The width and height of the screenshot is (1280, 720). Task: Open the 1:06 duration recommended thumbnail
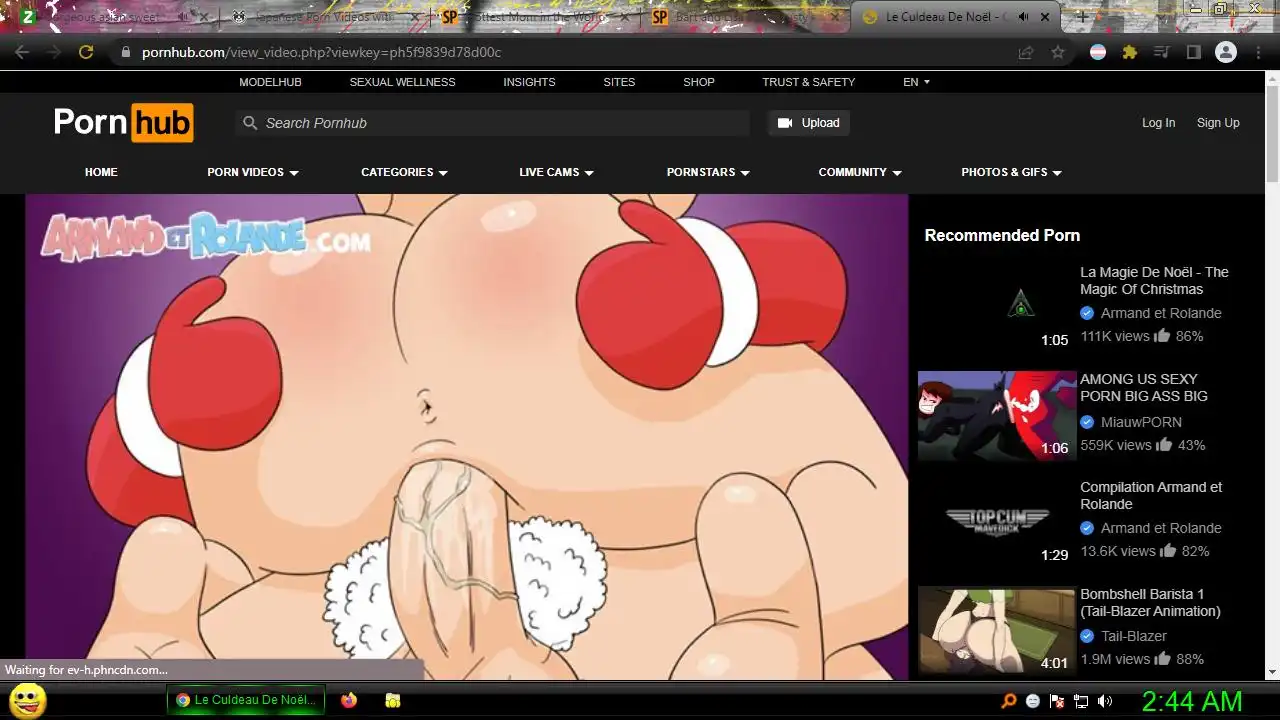tap(997, 416)
